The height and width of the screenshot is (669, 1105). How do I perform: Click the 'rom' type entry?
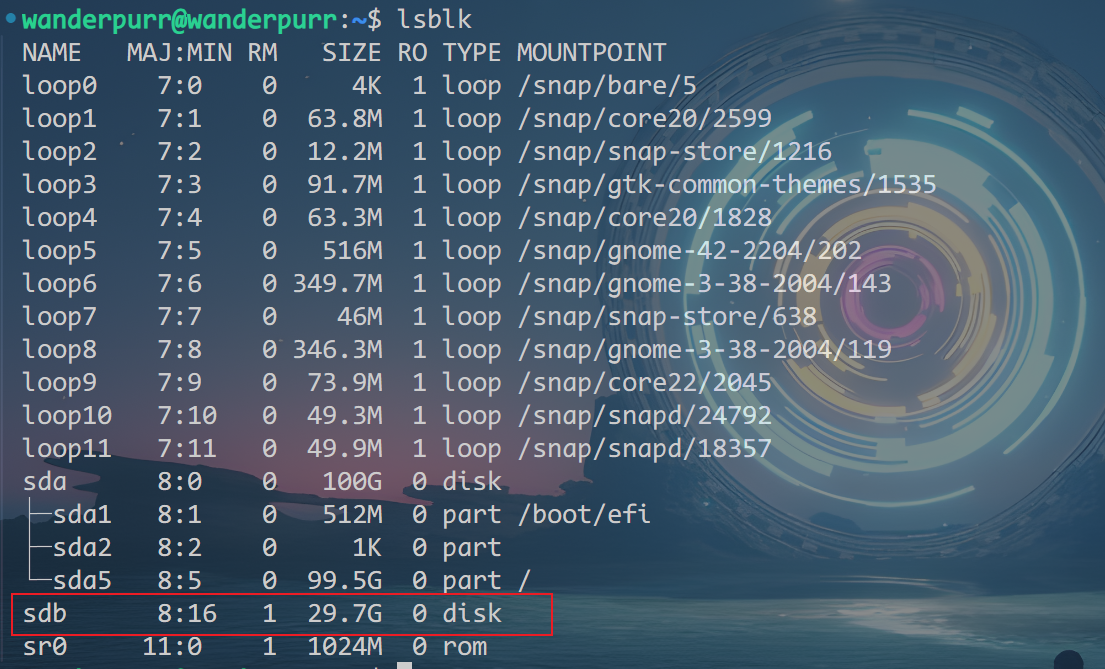(465, 646)
